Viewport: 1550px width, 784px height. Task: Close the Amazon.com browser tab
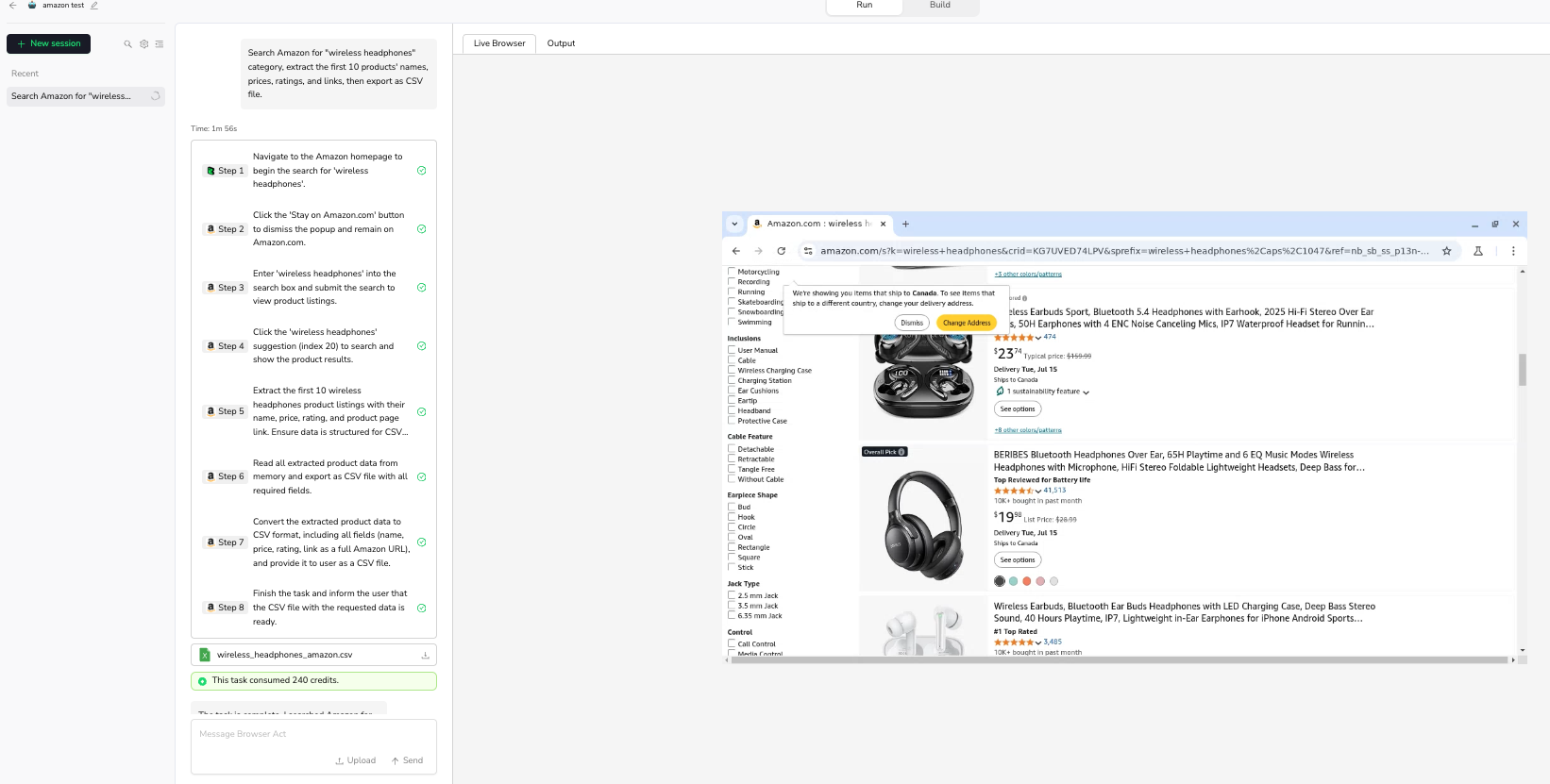[884, 225]
